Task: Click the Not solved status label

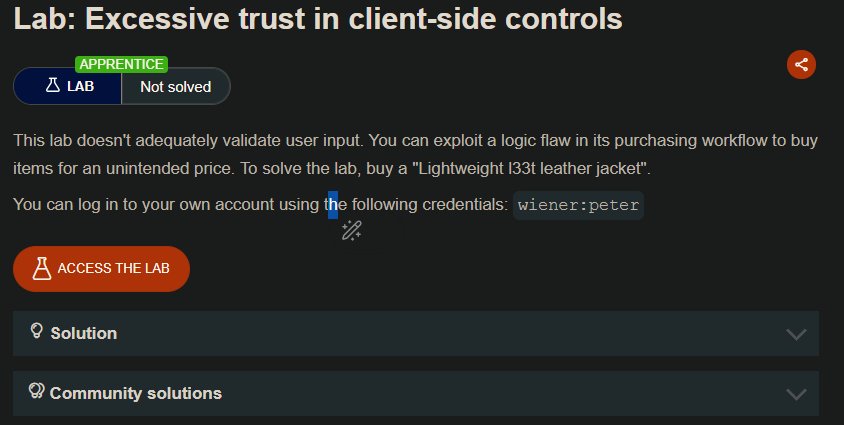Action: click(x=175, y=86)
